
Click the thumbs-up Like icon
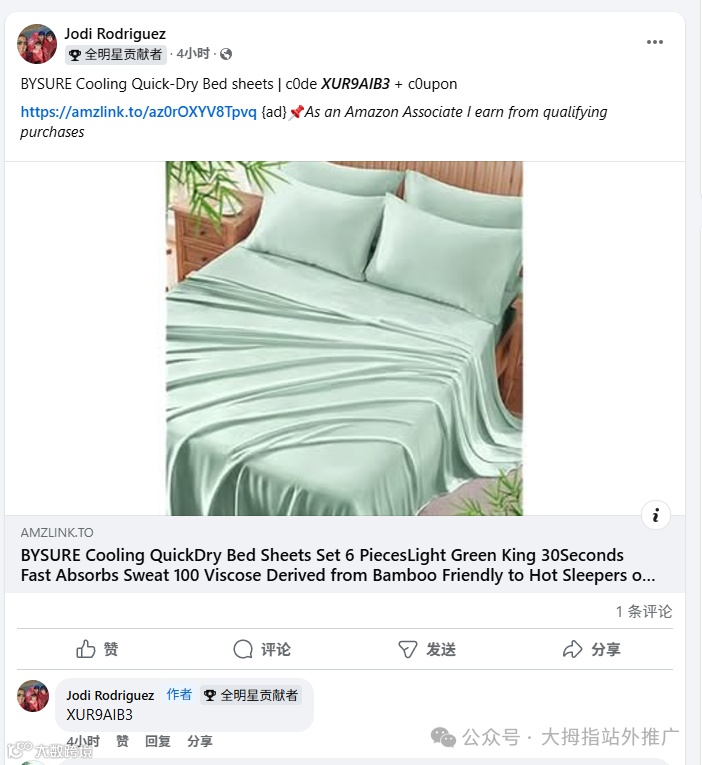tap(86, 649)
